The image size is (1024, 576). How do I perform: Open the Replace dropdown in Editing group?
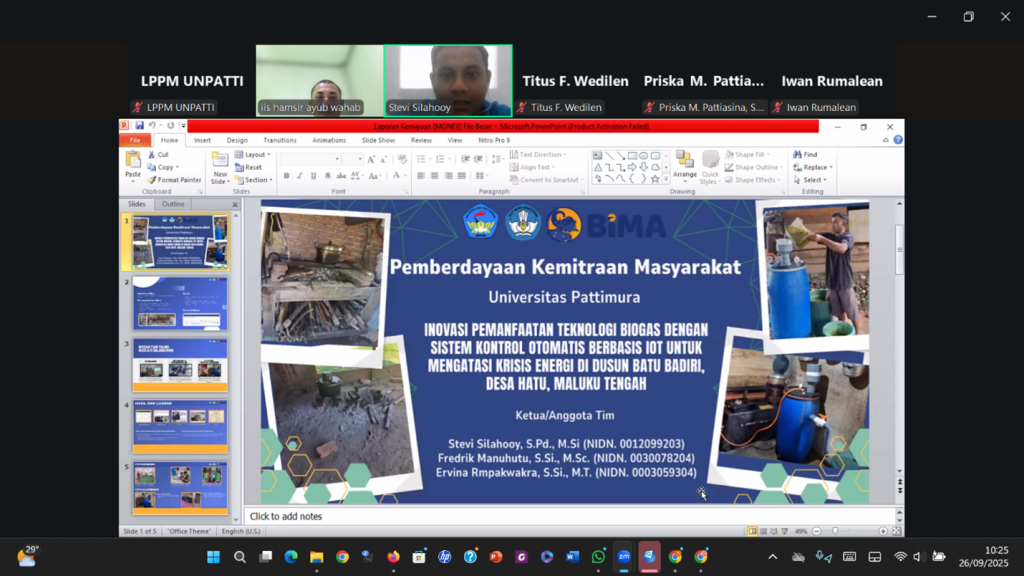tap(814, 167)
